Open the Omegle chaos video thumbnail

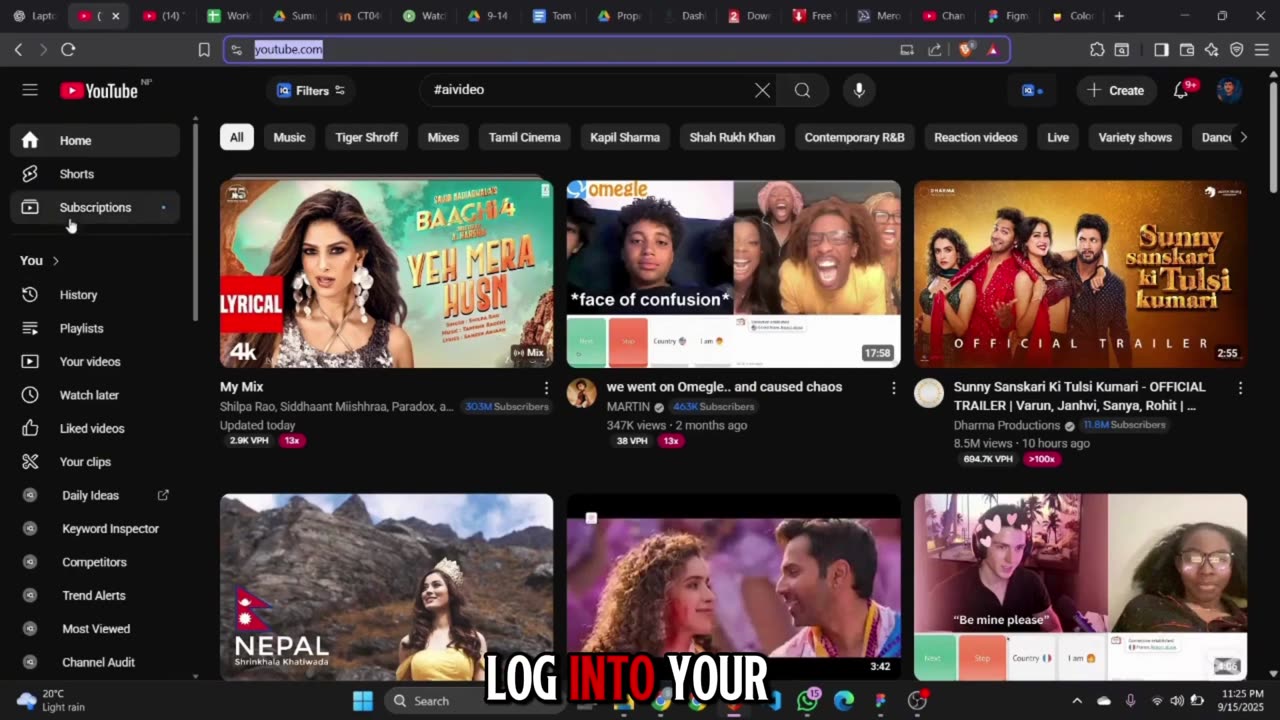pyautogui.click(x=733, y=274)
